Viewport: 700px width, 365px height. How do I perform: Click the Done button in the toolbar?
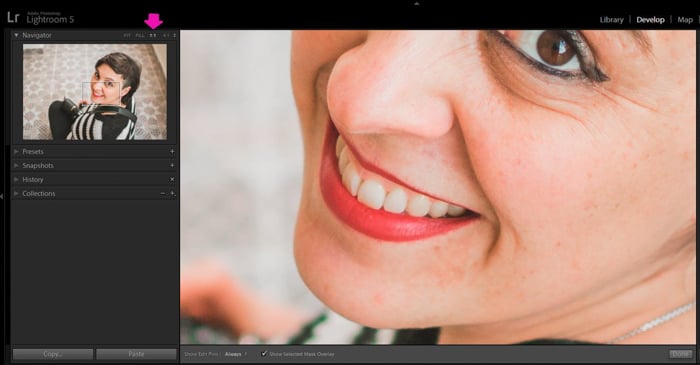point(680,354)
